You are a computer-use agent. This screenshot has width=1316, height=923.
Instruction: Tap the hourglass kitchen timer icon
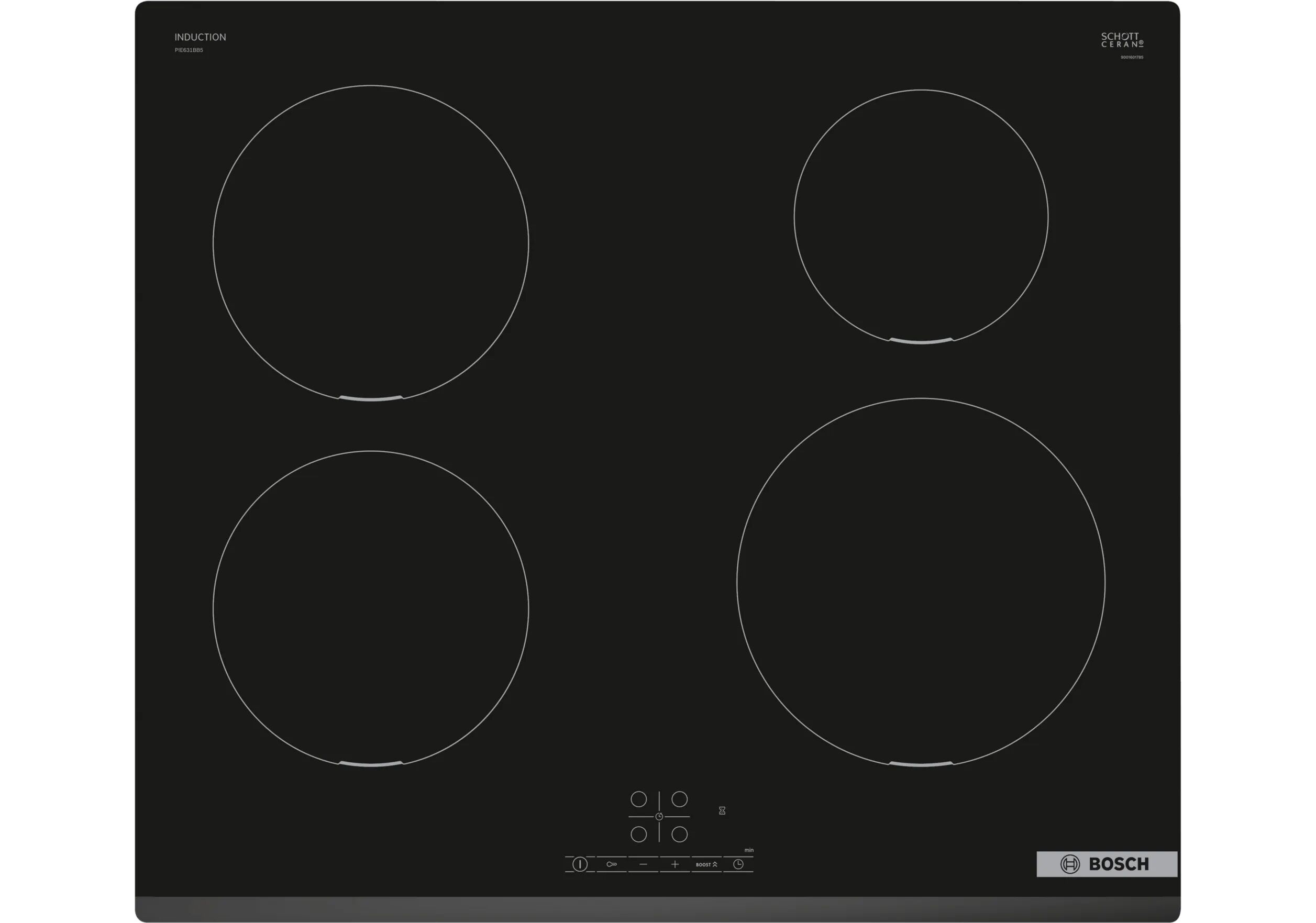tap(722, 811)
